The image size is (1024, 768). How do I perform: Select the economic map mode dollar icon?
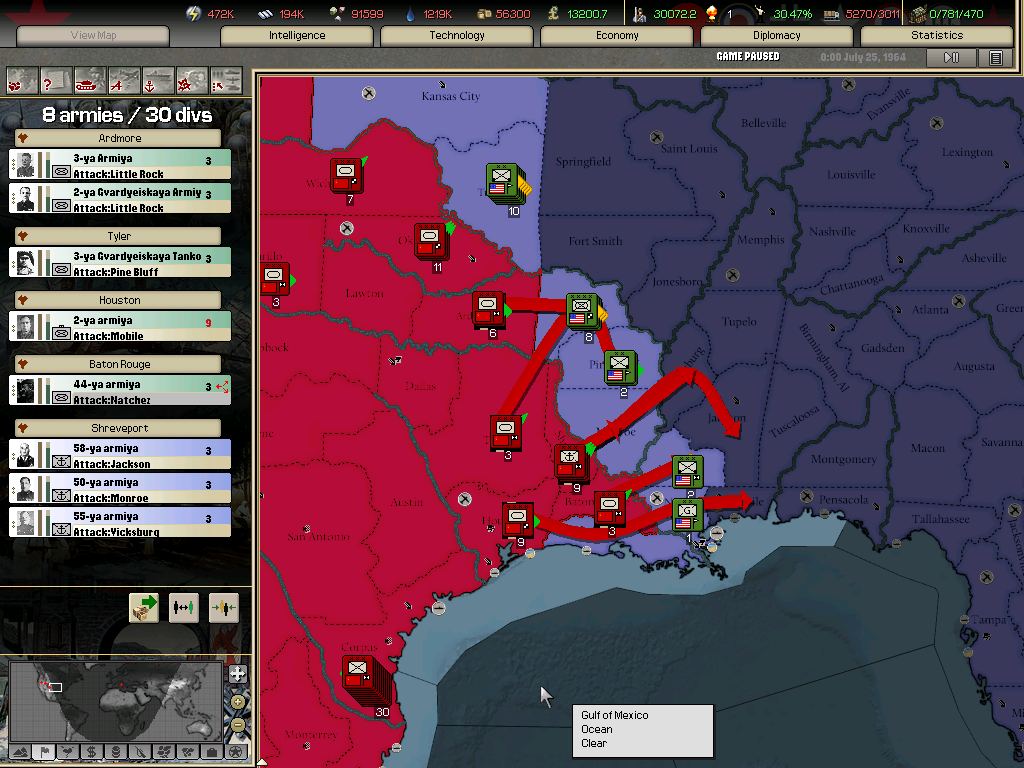coord(91,751)
